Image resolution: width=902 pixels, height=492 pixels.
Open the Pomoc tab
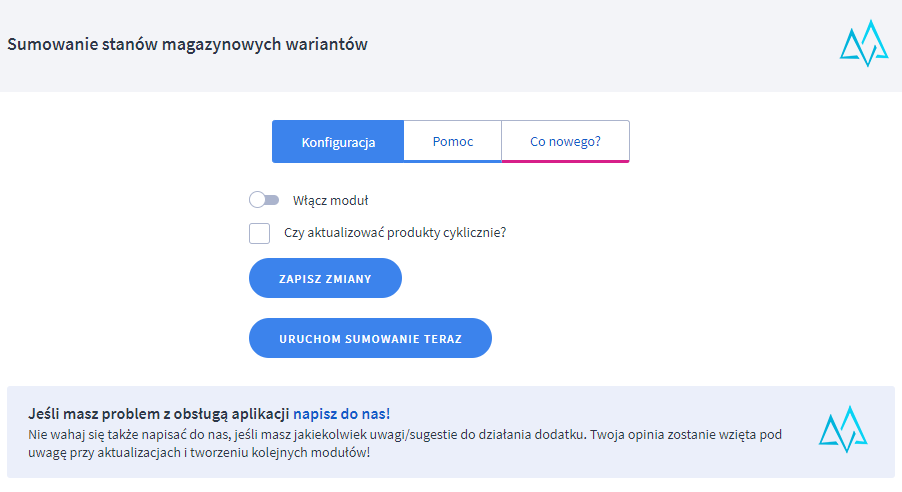point(453,141)
